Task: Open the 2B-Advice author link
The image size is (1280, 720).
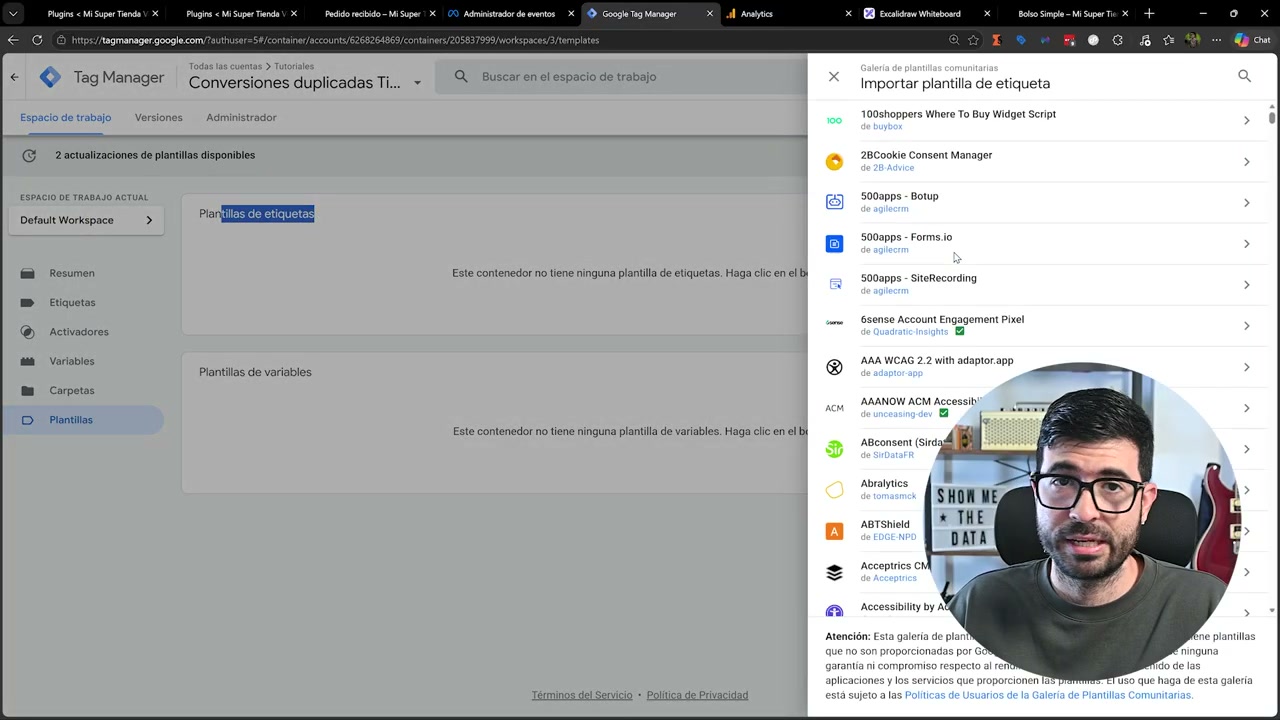Action: coord(893,168)
